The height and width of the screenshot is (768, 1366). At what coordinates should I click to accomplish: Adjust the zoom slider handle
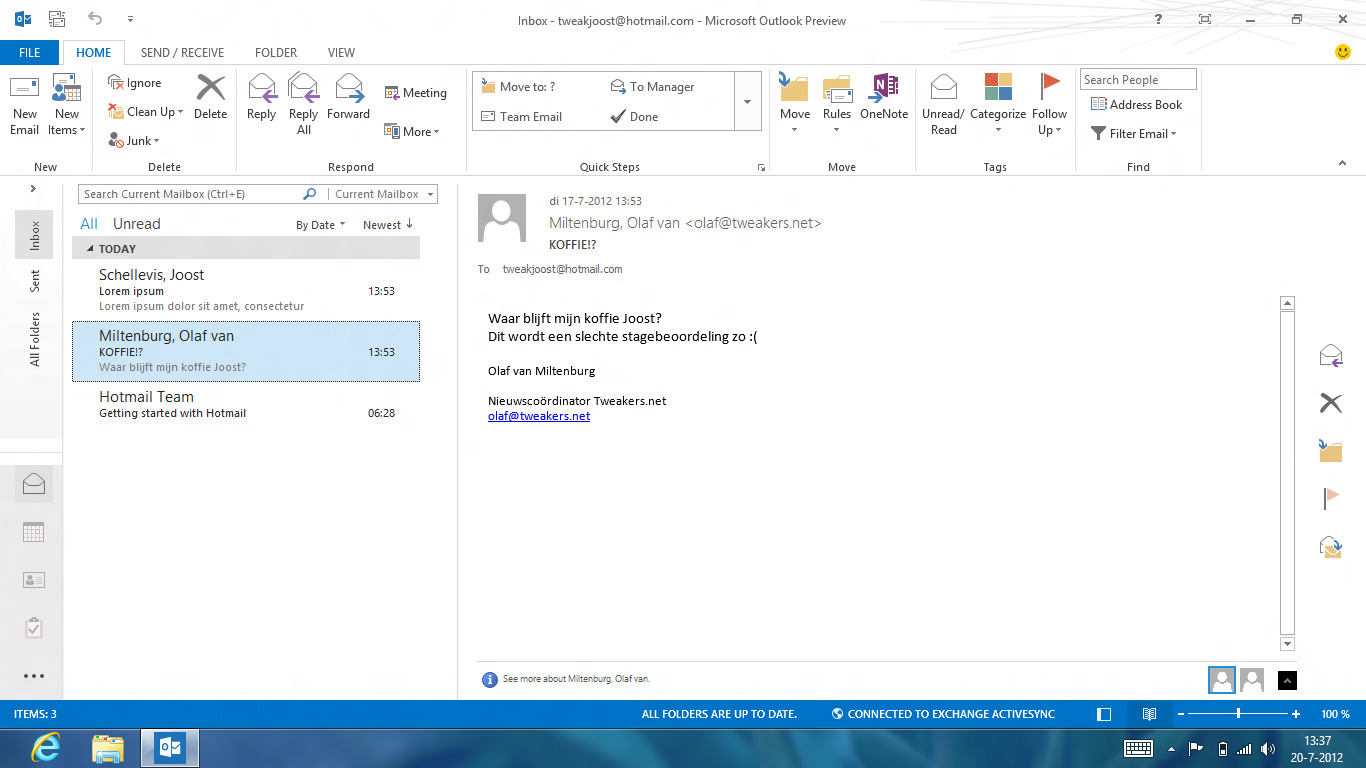[x=1238, y=714]
